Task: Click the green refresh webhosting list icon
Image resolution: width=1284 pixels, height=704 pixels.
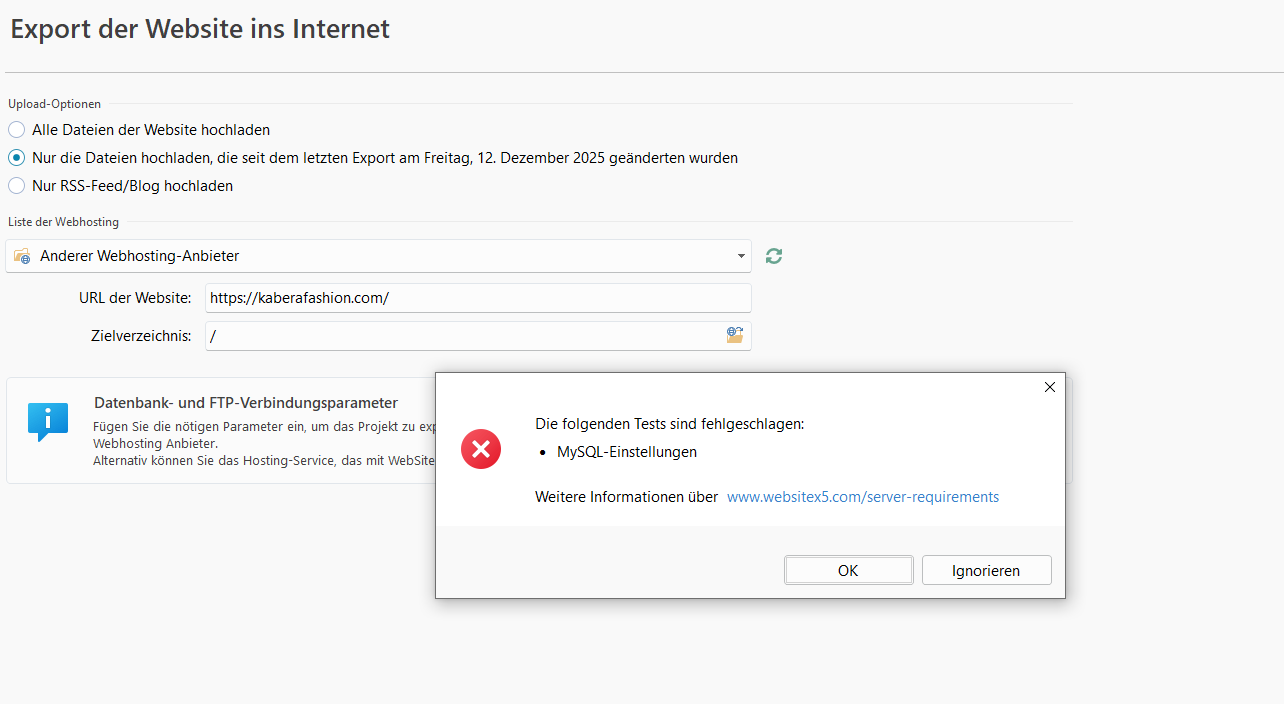Action: (774, 256)
